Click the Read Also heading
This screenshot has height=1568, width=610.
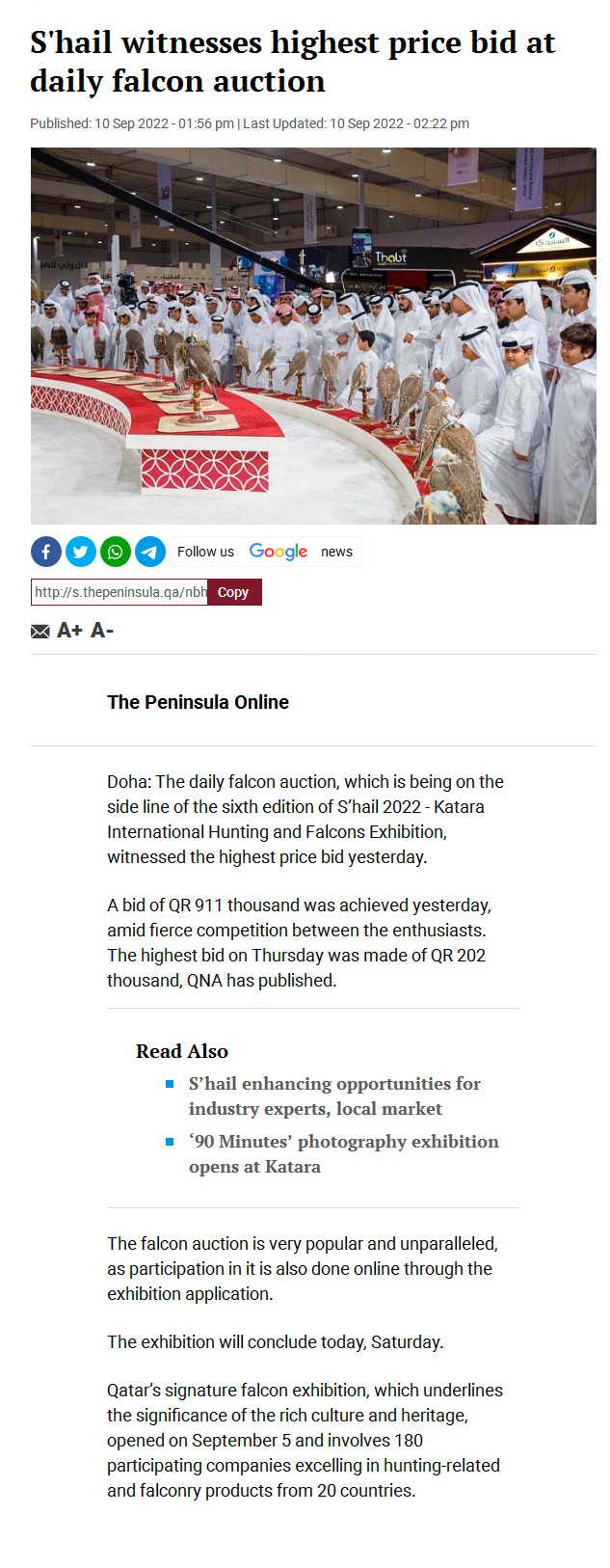pos(182,1051)
